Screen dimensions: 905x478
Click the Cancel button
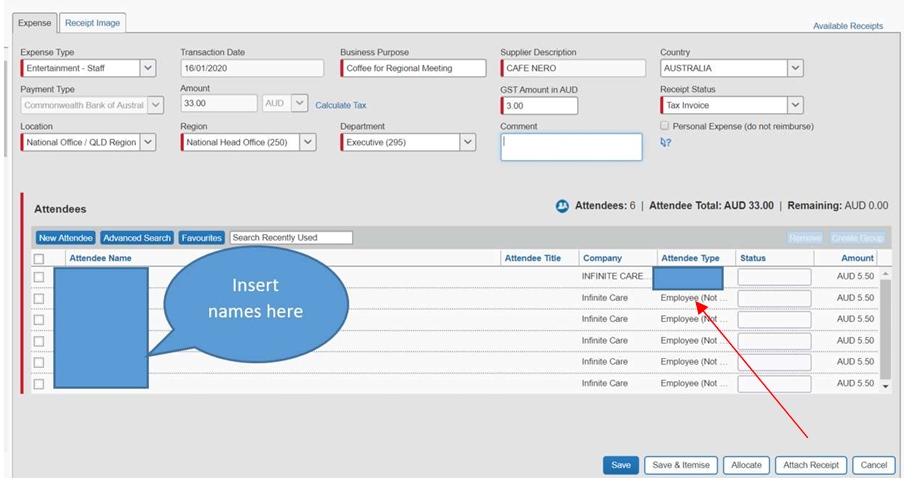point(874,465)
